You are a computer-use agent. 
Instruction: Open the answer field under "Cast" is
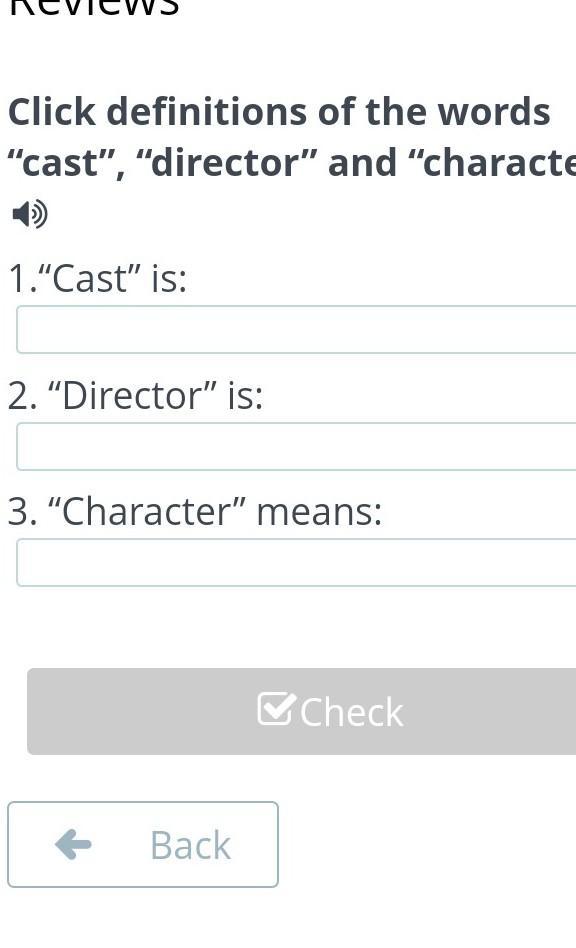(x=296, y=330)
